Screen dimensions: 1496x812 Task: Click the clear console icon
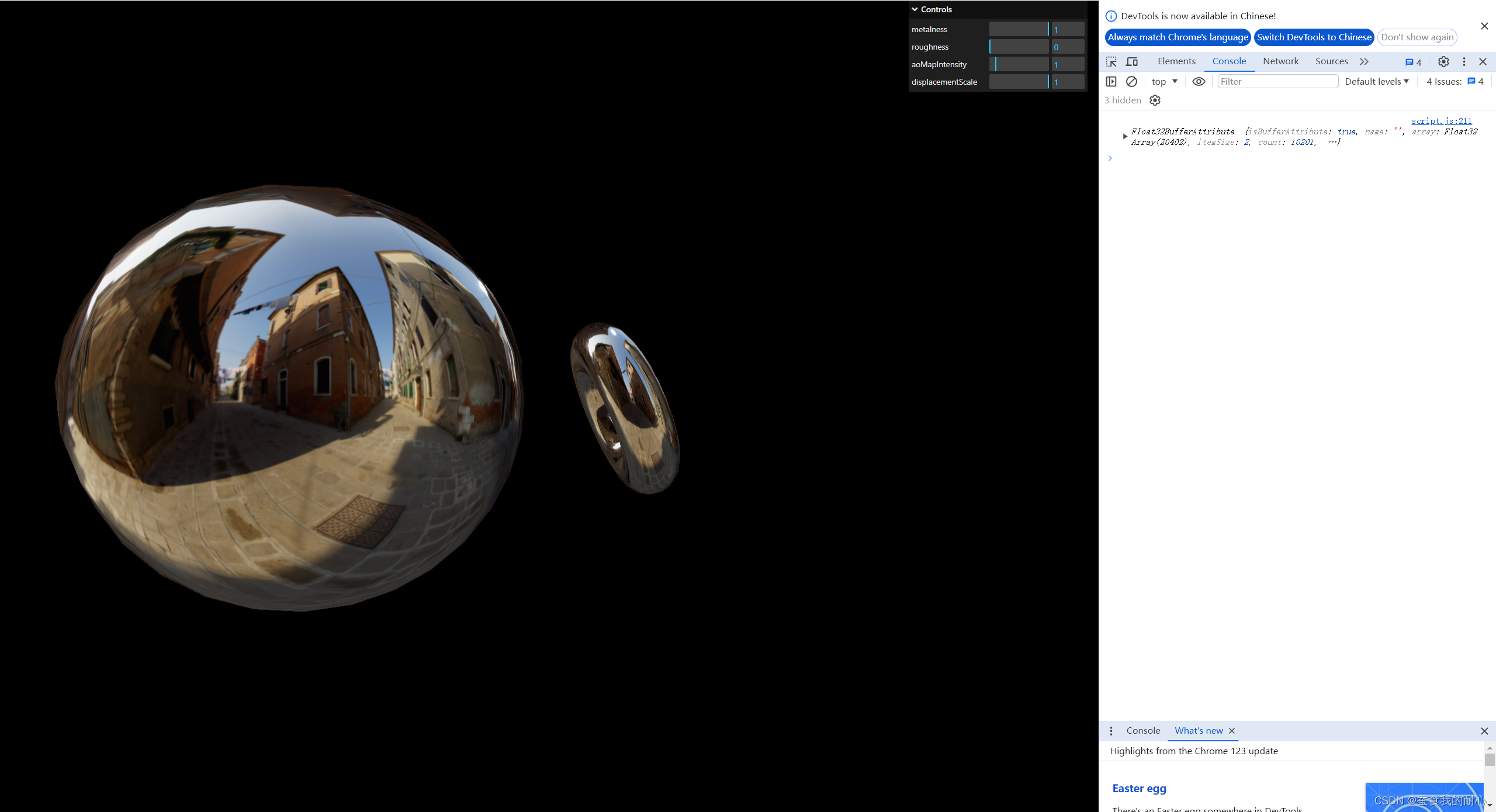tap(1131, 81)
